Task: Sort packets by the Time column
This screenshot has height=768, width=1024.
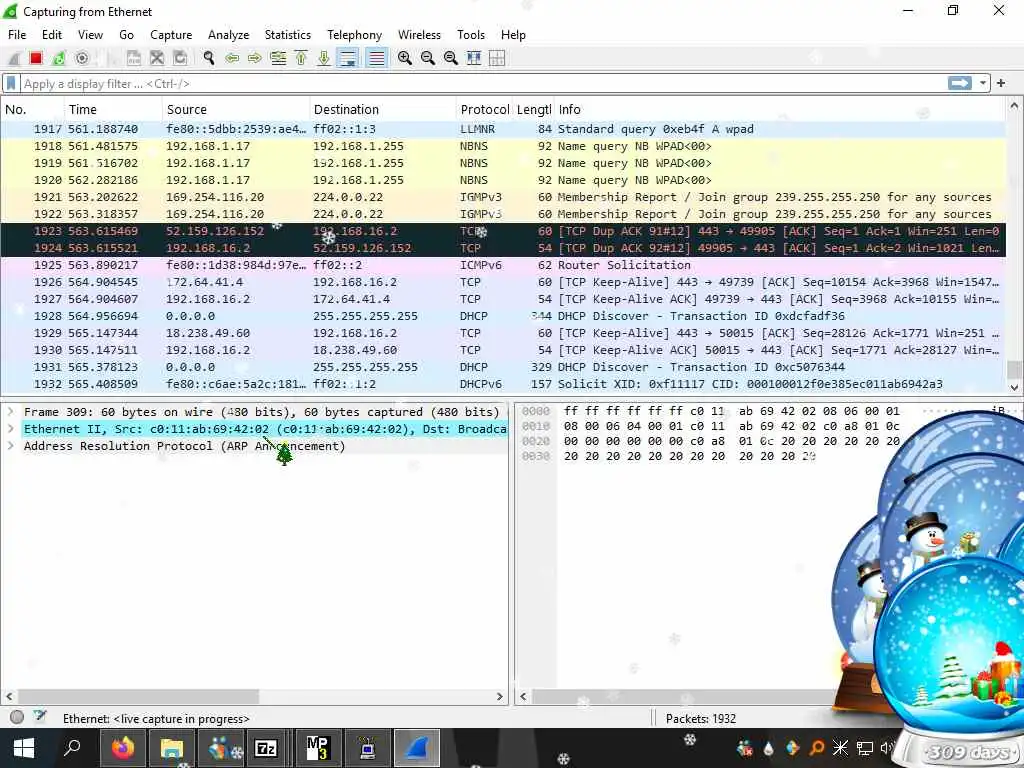Action: pos(113,110)
